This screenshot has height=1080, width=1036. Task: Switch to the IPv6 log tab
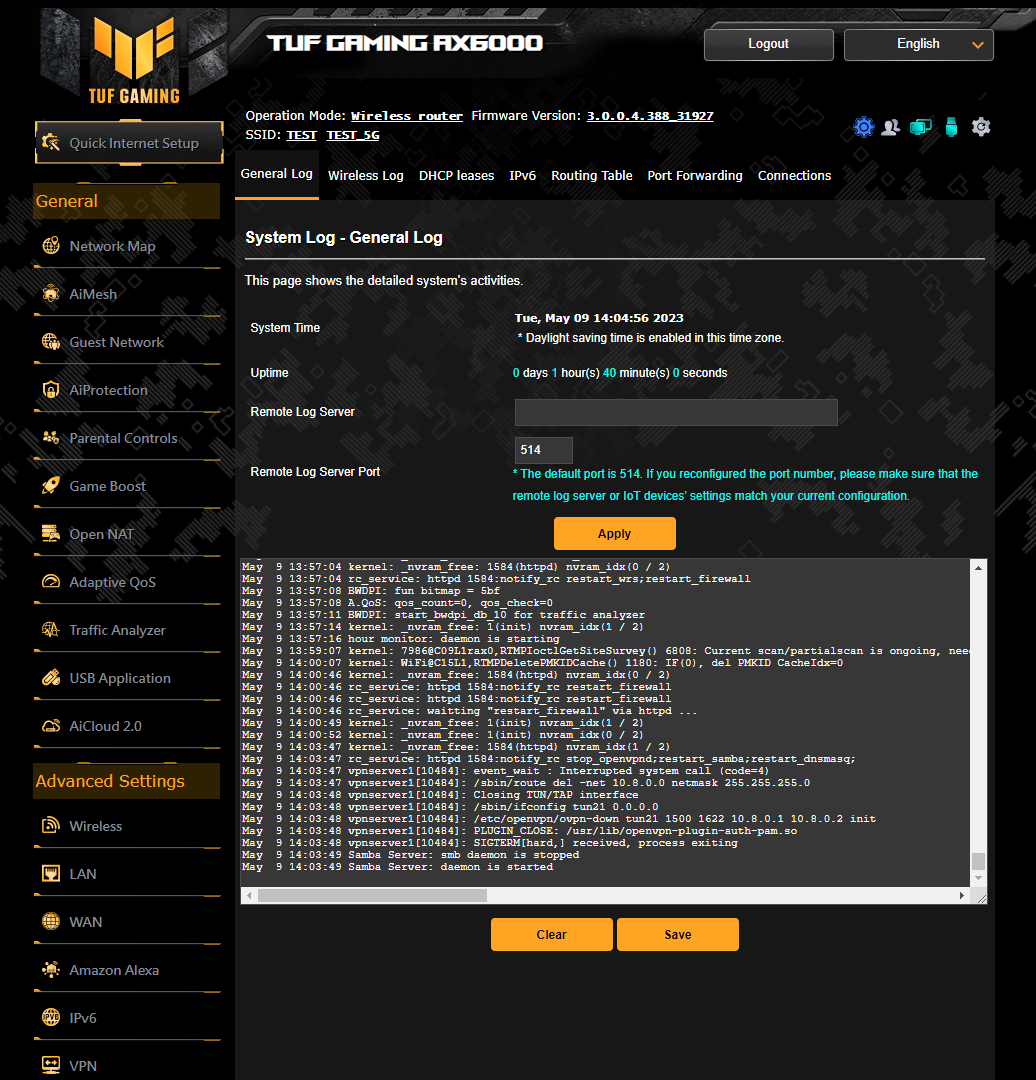tap(522, 176)
